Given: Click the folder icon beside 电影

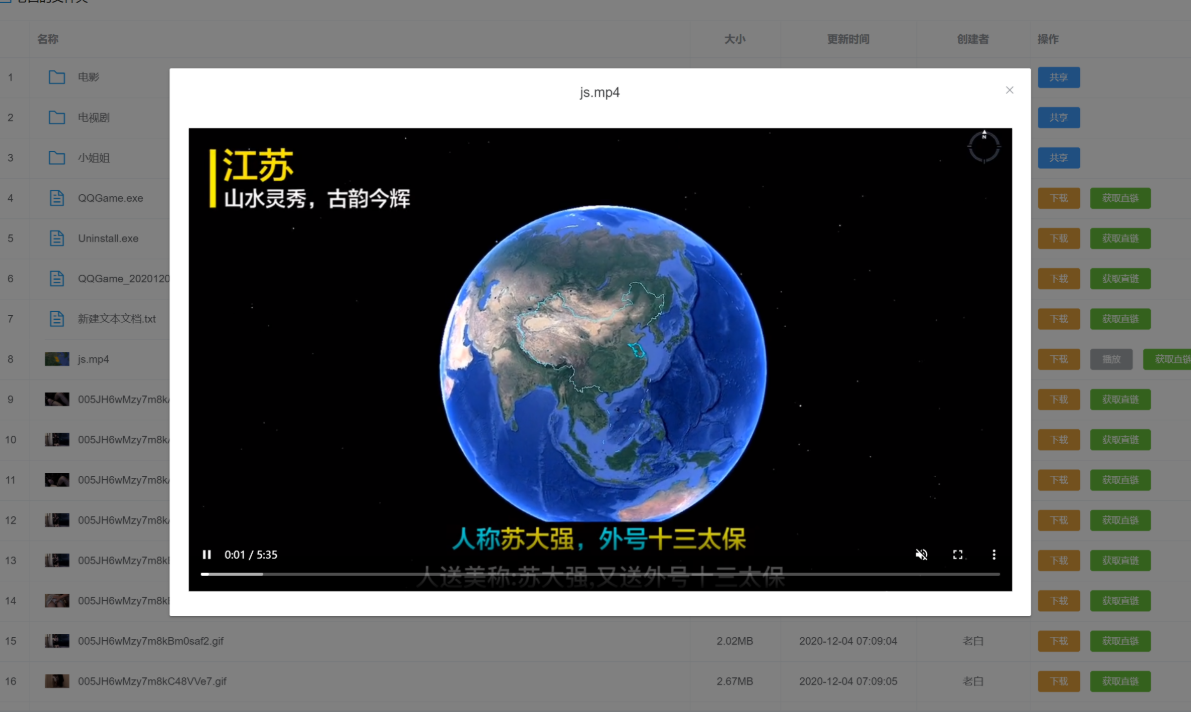Looking at the screenshot, I should 57,77.
